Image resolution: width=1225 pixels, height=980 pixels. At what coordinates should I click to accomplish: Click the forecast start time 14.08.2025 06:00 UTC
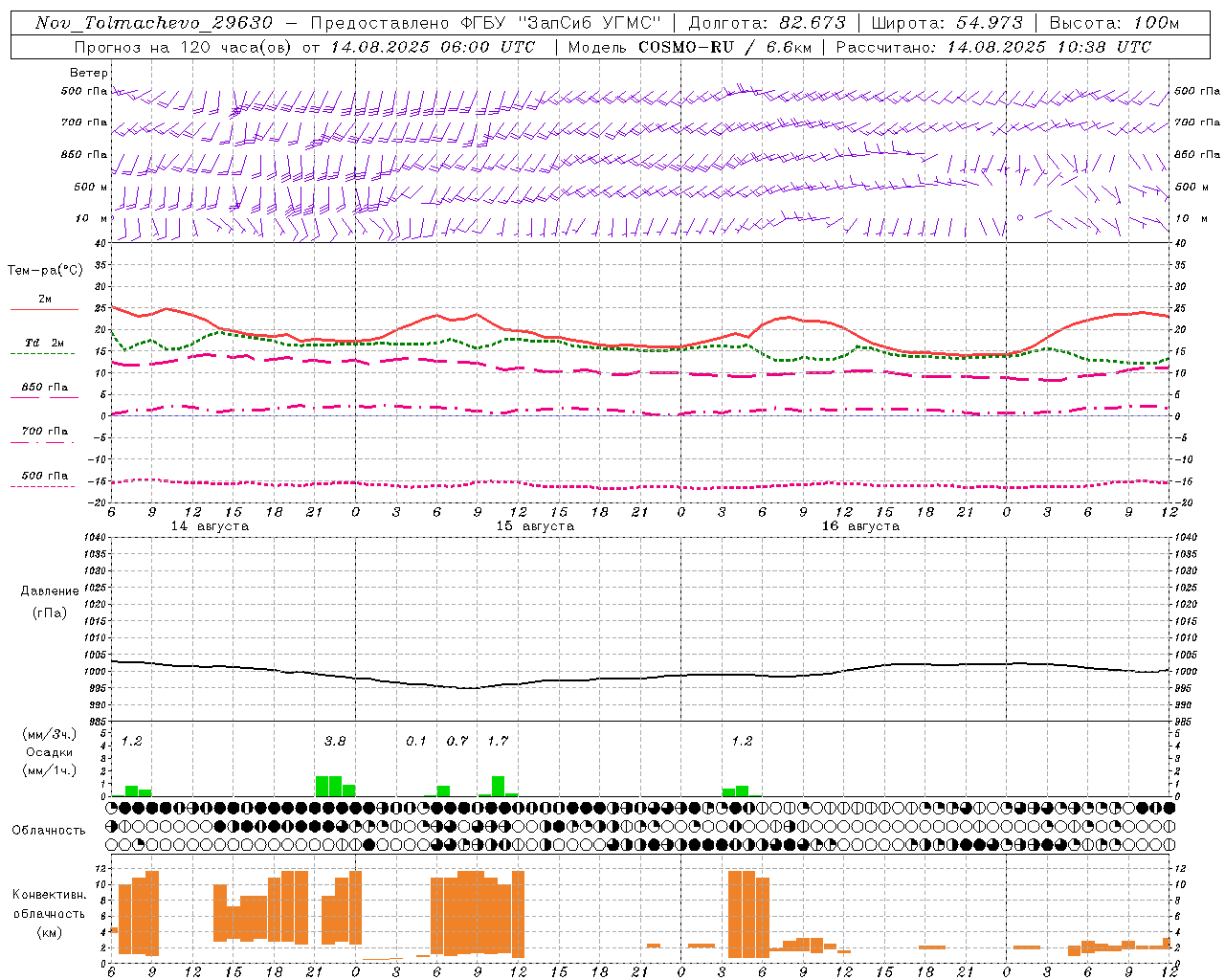[x=434, y=47]
